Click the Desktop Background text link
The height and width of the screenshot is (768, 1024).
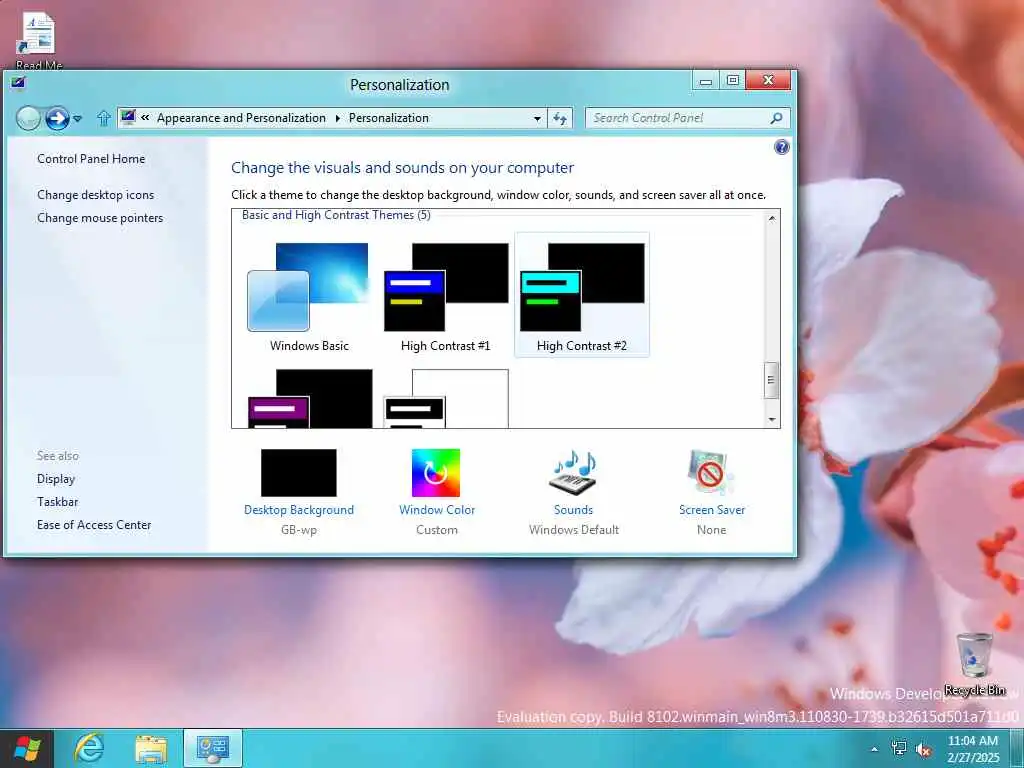pyautogui.click(x=298, y=509)
